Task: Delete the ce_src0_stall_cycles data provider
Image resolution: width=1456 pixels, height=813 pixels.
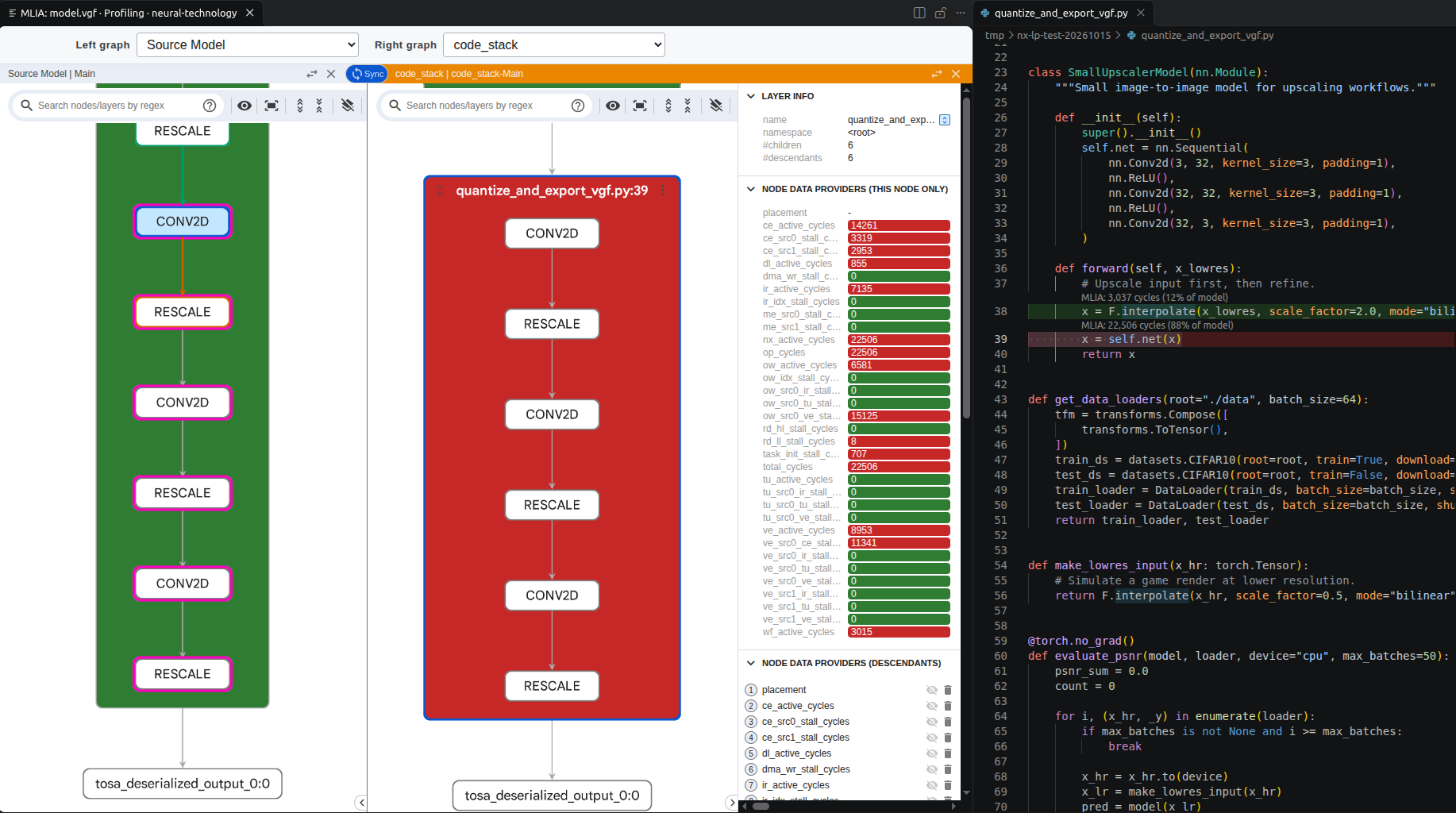Action: coord(948,722)
